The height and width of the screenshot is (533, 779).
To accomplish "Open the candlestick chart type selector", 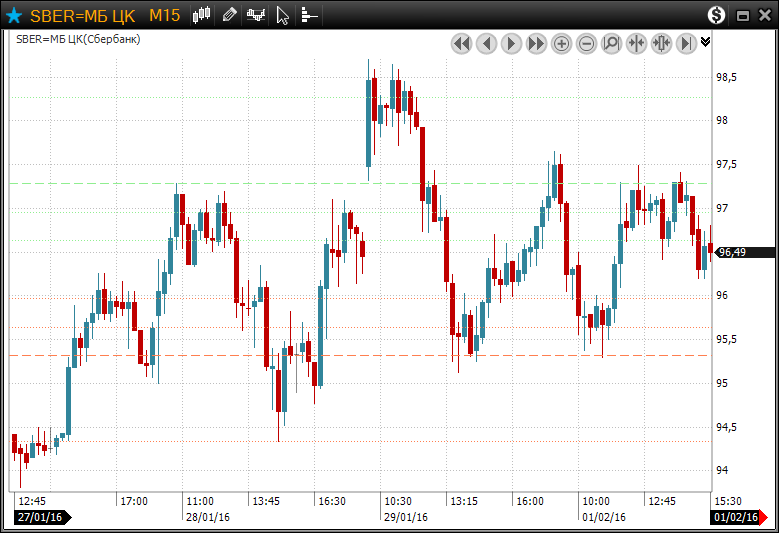I will (202, 15).
